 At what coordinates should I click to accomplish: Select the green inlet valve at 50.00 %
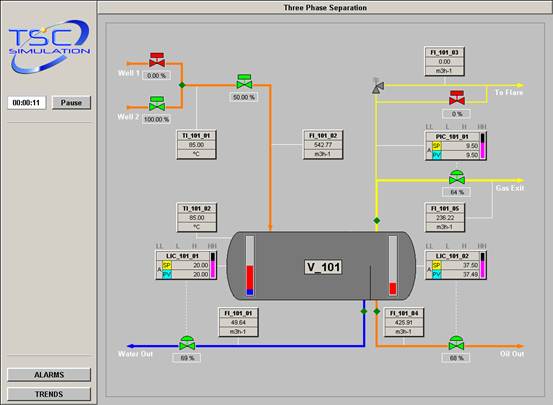(x=244, y=81)
